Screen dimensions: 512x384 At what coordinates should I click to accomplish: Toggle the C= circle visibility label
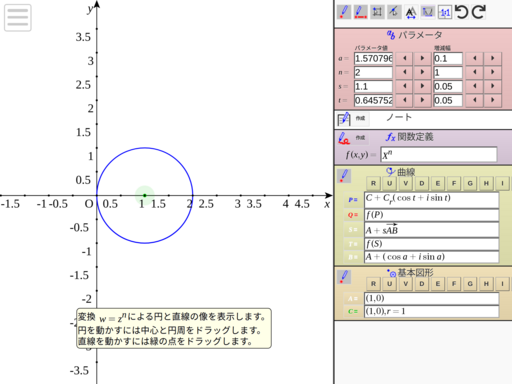[x=353, y=311]
